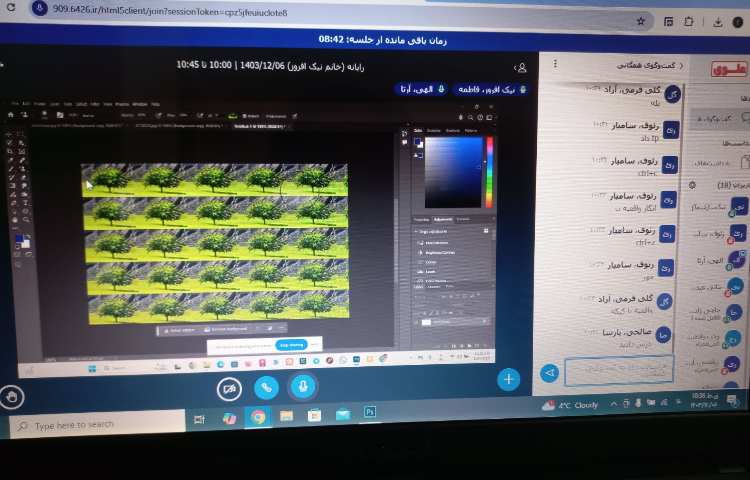This screenshot has width=750, height=480.
Task: Click sender name صالحی، پارسا in chat
Action: (x=627, y=333)
